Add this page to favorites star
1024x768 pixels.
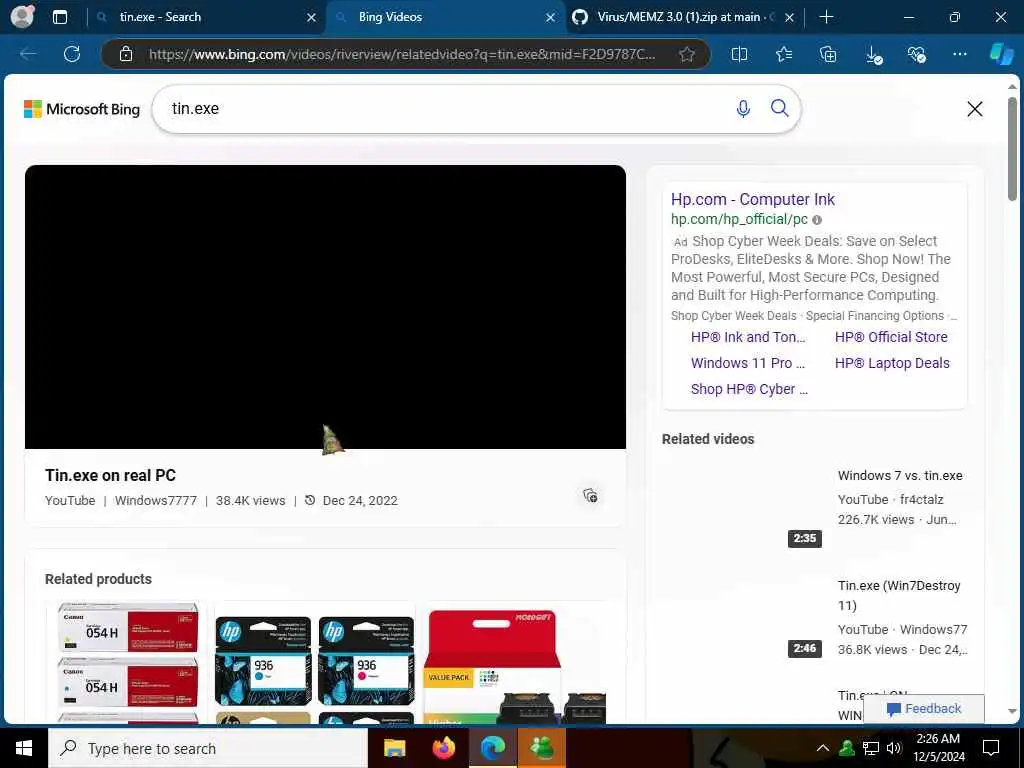[686, 54]
